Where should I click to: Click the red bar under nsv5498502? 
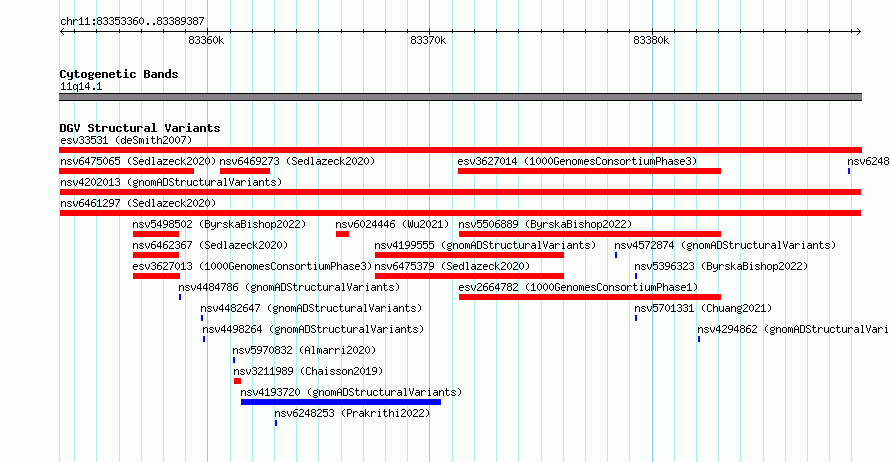click(156, 234)
